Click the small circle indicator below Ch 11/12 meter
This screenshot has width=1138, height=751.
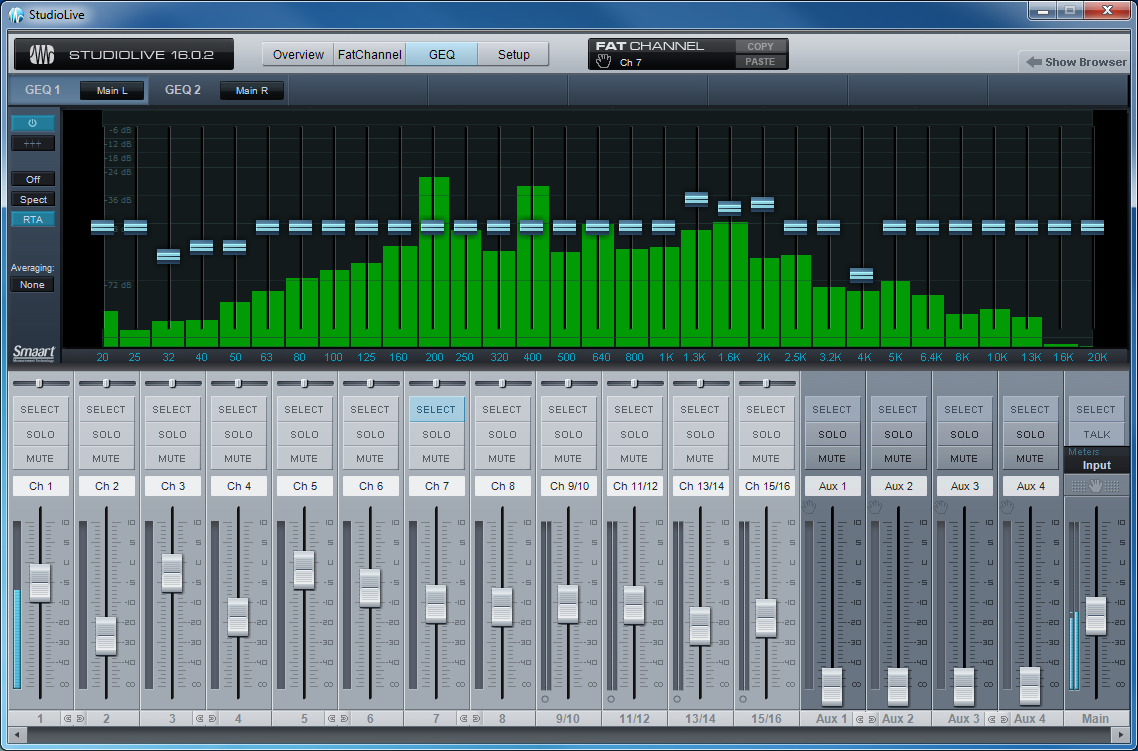tap(611, 699)
